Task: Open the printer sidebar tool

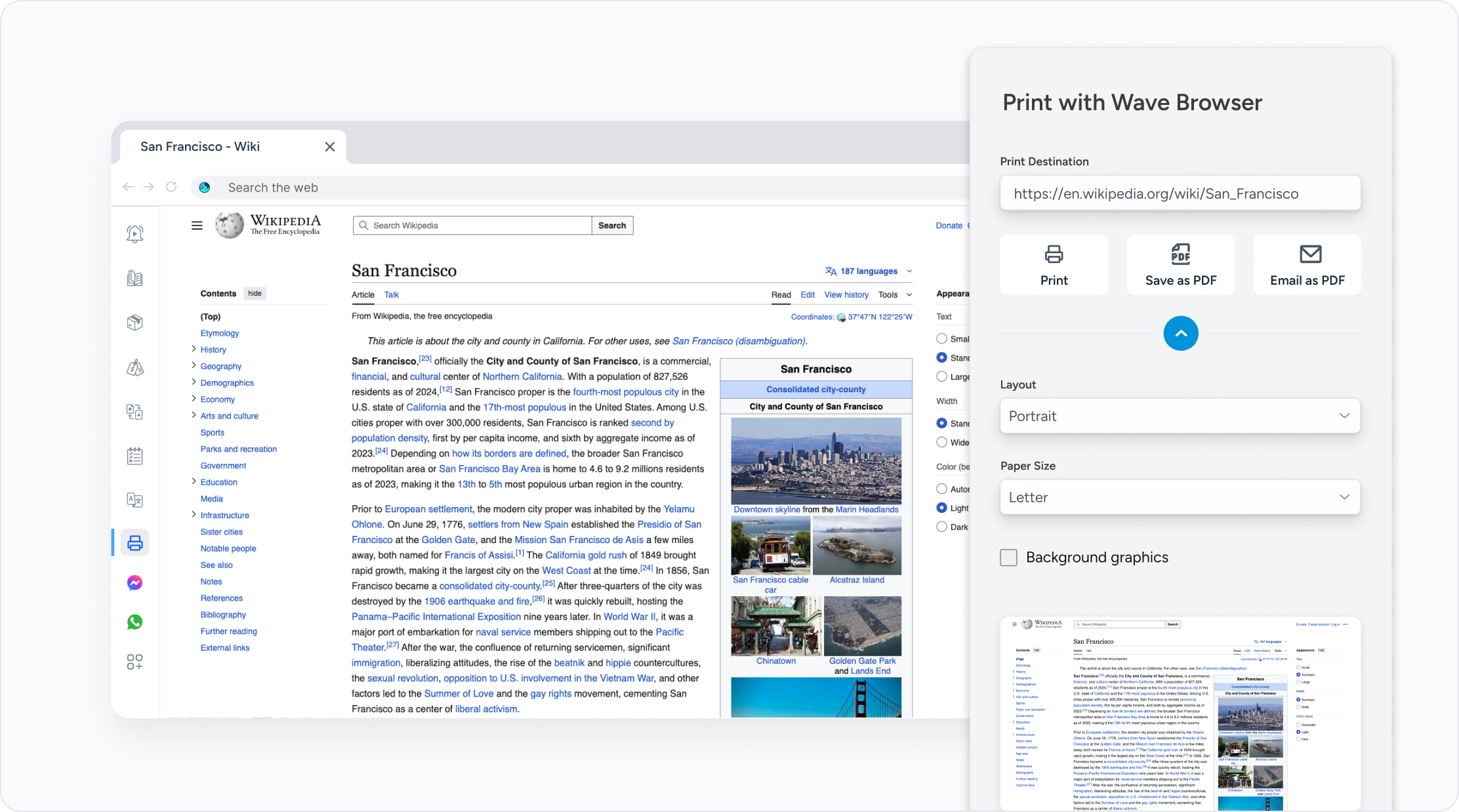Action: click(x=134, y=543)
